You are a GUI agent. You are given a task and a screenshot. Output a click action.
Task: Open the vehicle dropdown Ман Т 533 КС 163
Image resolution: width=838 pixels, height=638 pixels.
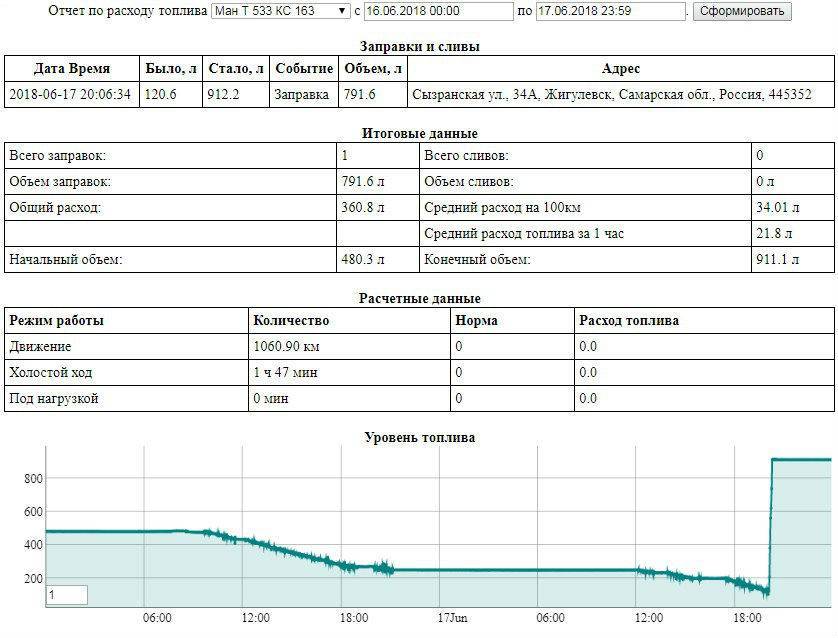click(x=280, y=11)
